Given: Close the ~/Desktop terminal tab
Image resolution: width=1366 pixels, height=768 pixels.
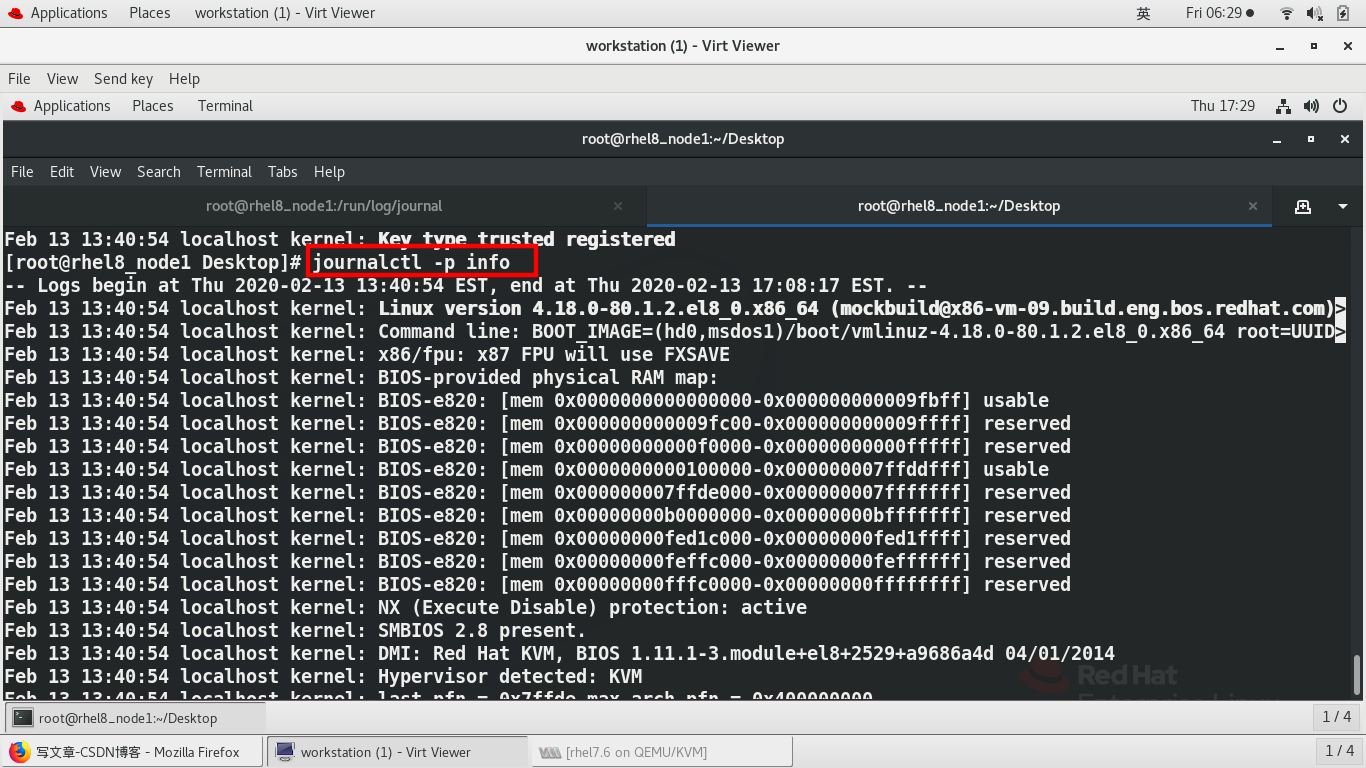Looking at the screenshot, I should (x=1253, y=206).
